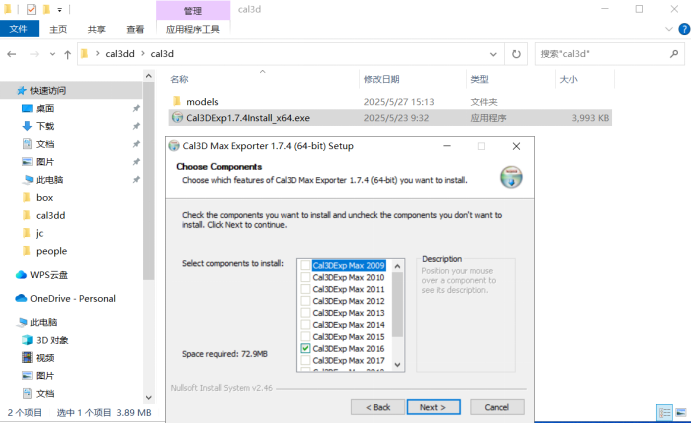The image size is (692, 424).
Task: Open the 共享 ribbon tab
Action: point(96,29)
